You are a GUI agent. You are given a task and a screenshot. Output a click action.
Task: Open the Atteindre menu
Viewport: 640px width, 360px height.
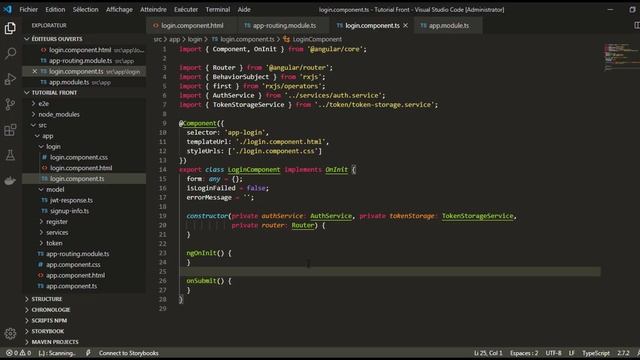point(153,9)
